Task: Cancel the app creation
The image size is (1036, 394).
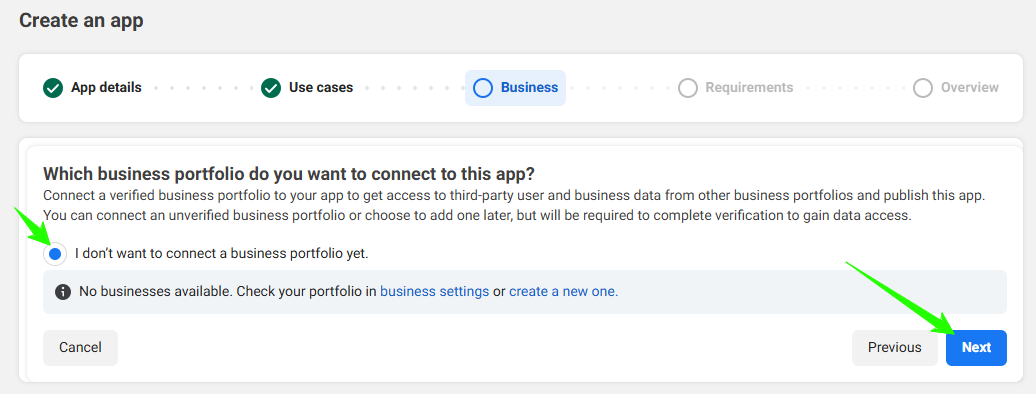Action: pos(81,348)
